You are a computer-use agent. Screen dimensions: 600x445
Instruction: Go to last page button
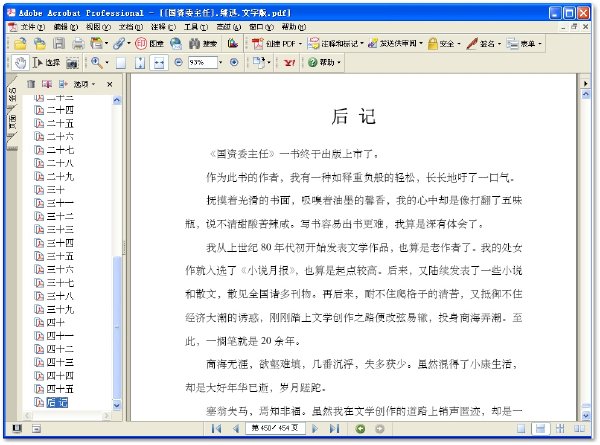tap(334, 429)
